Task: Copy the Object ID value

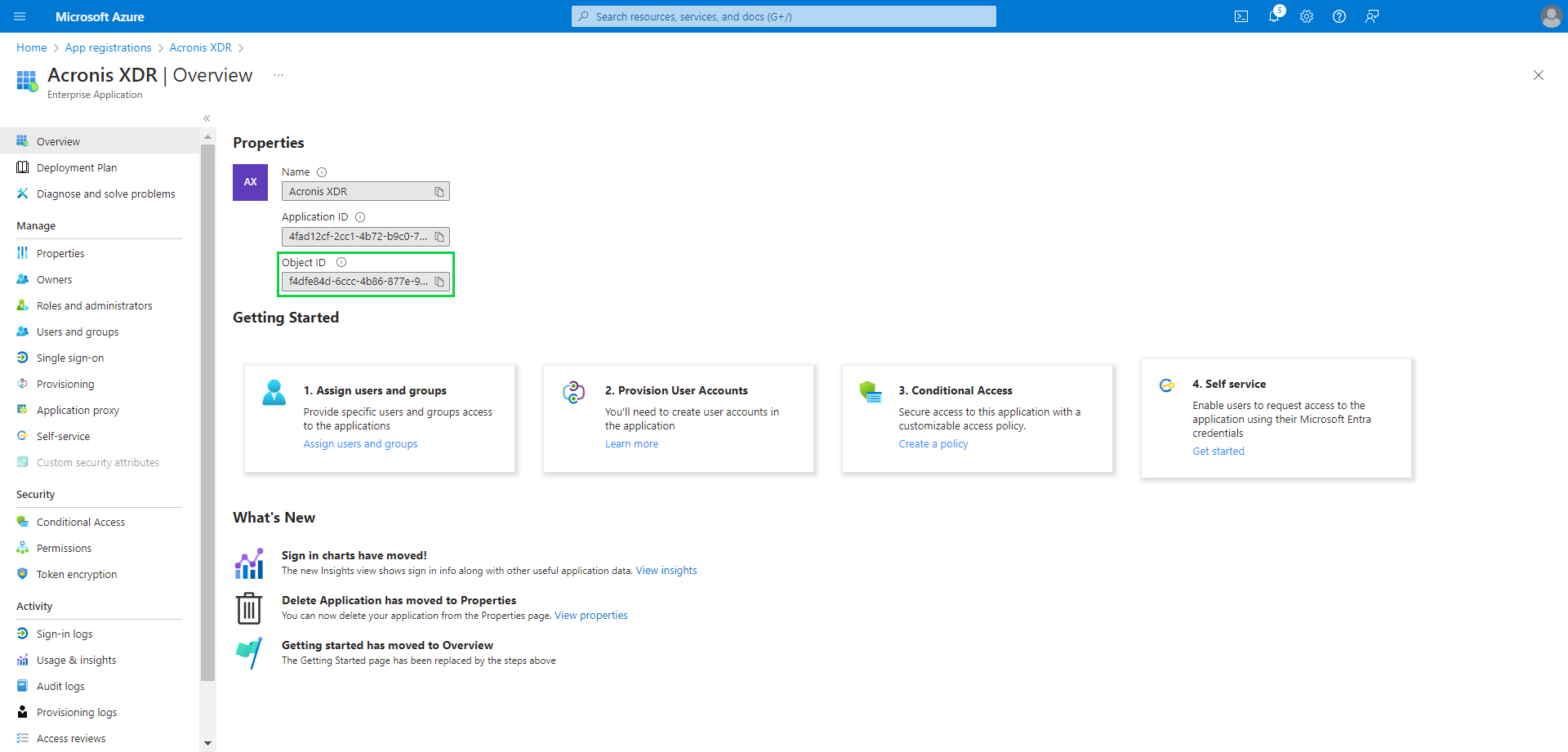Action: tap(440, 281)
